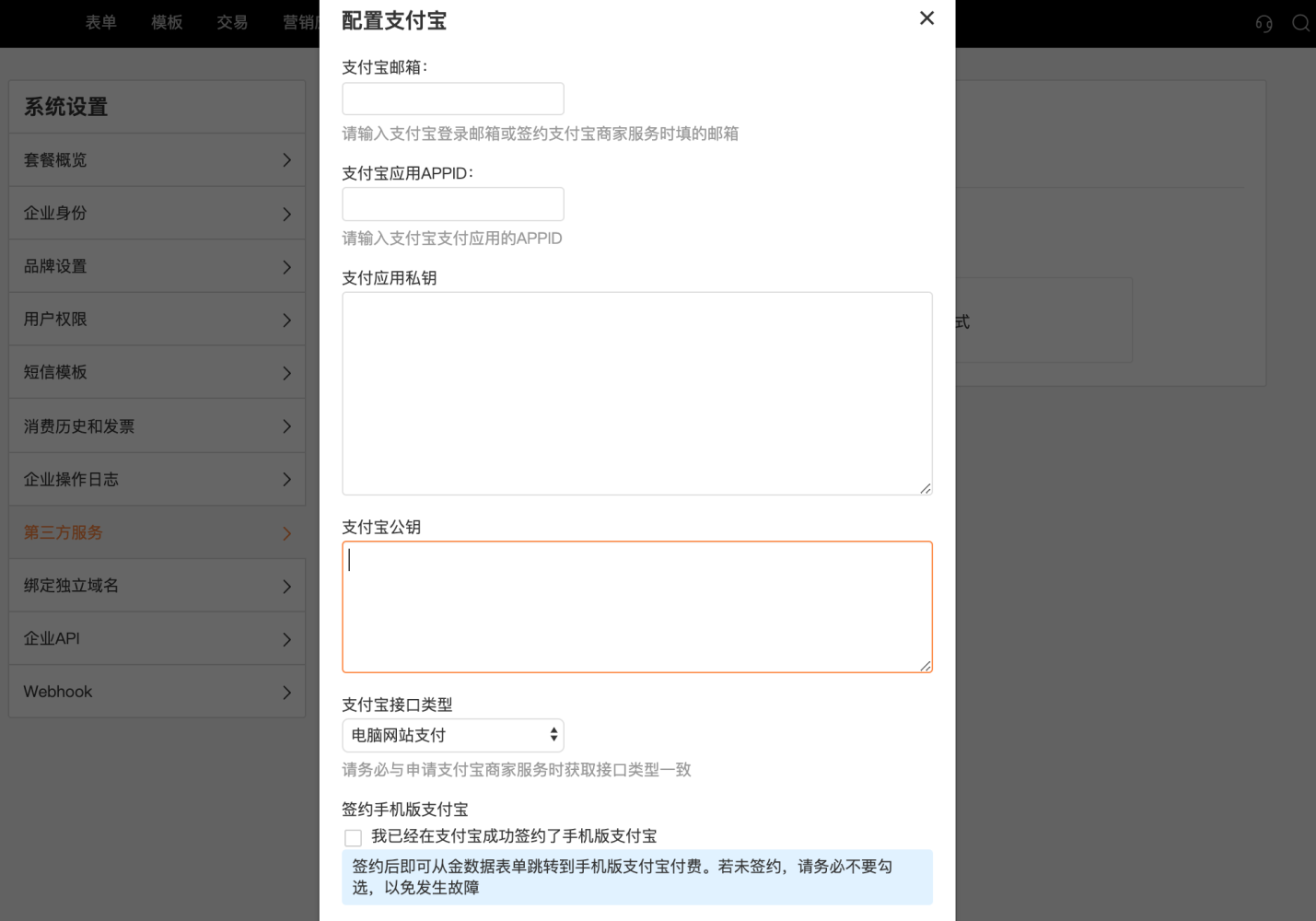The image size is (1316, 921).
Task: Click the chevron next to 绑定独立域名
Action: click(286, 587)
